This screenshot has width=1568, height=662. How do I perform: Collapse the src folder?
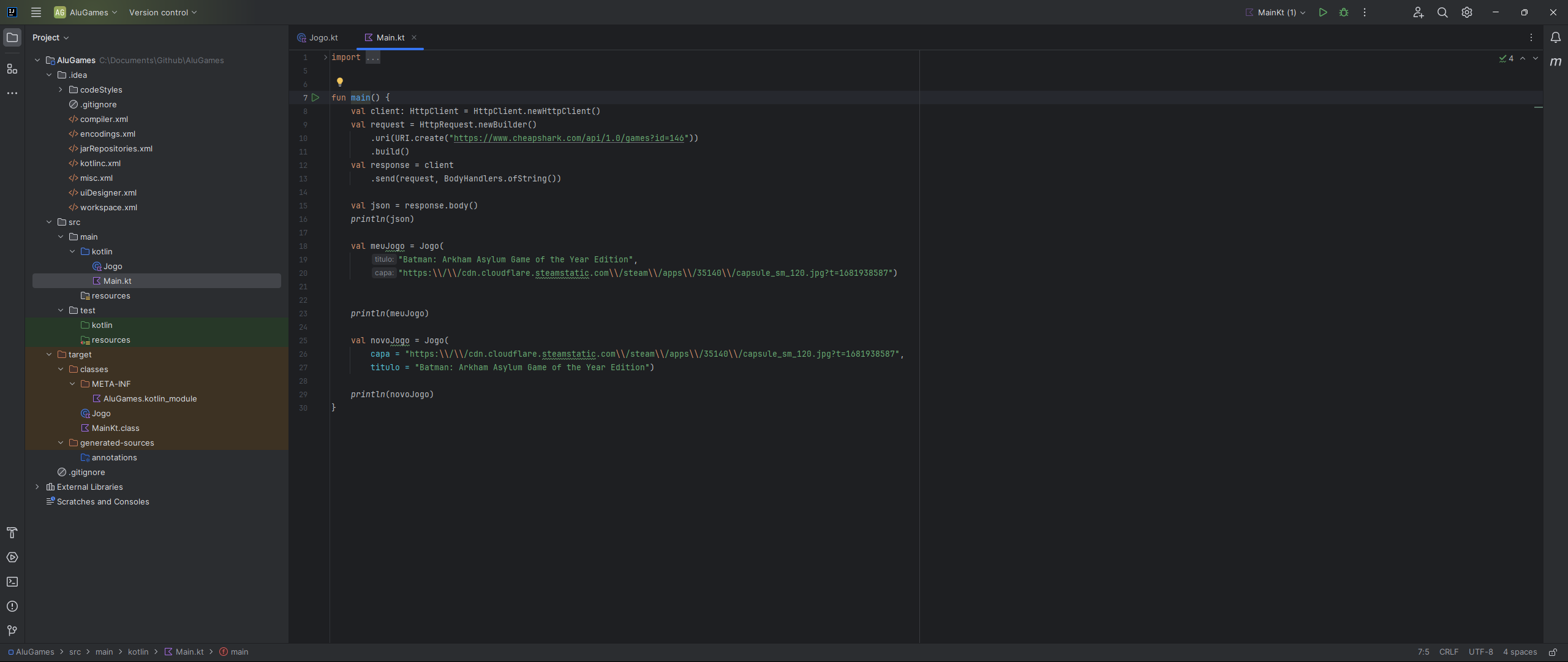tap(49, 222)
